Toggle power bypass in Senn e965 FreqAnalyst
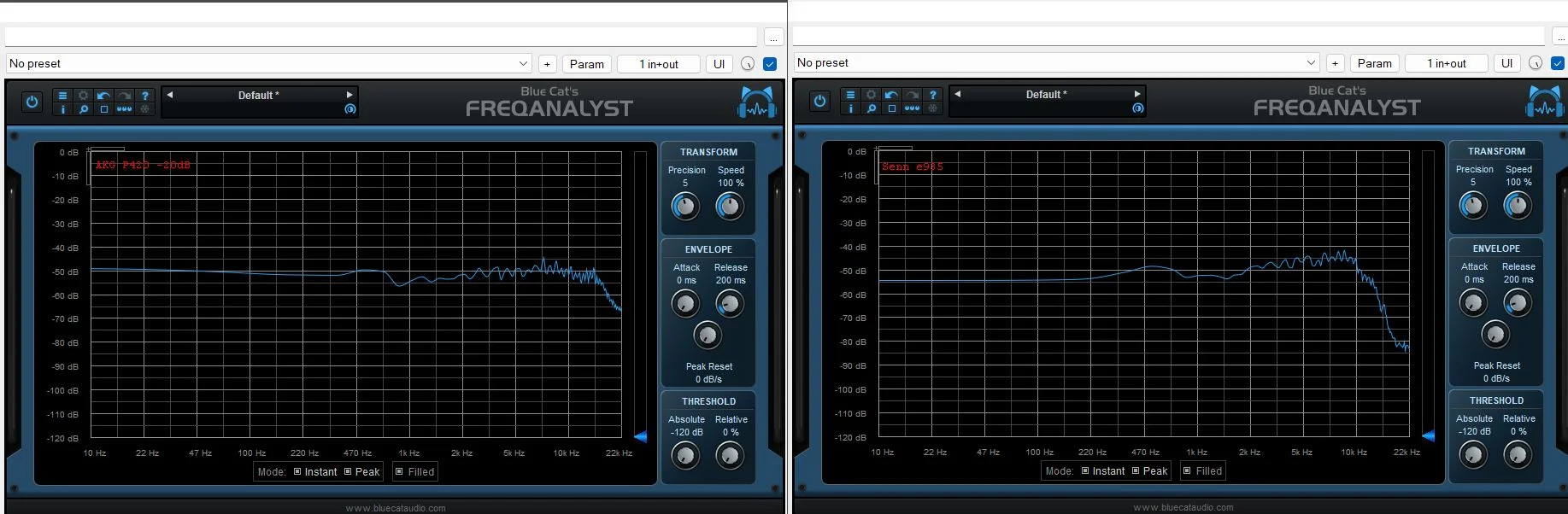This screenshot has height=514, width=1568. 819,101
